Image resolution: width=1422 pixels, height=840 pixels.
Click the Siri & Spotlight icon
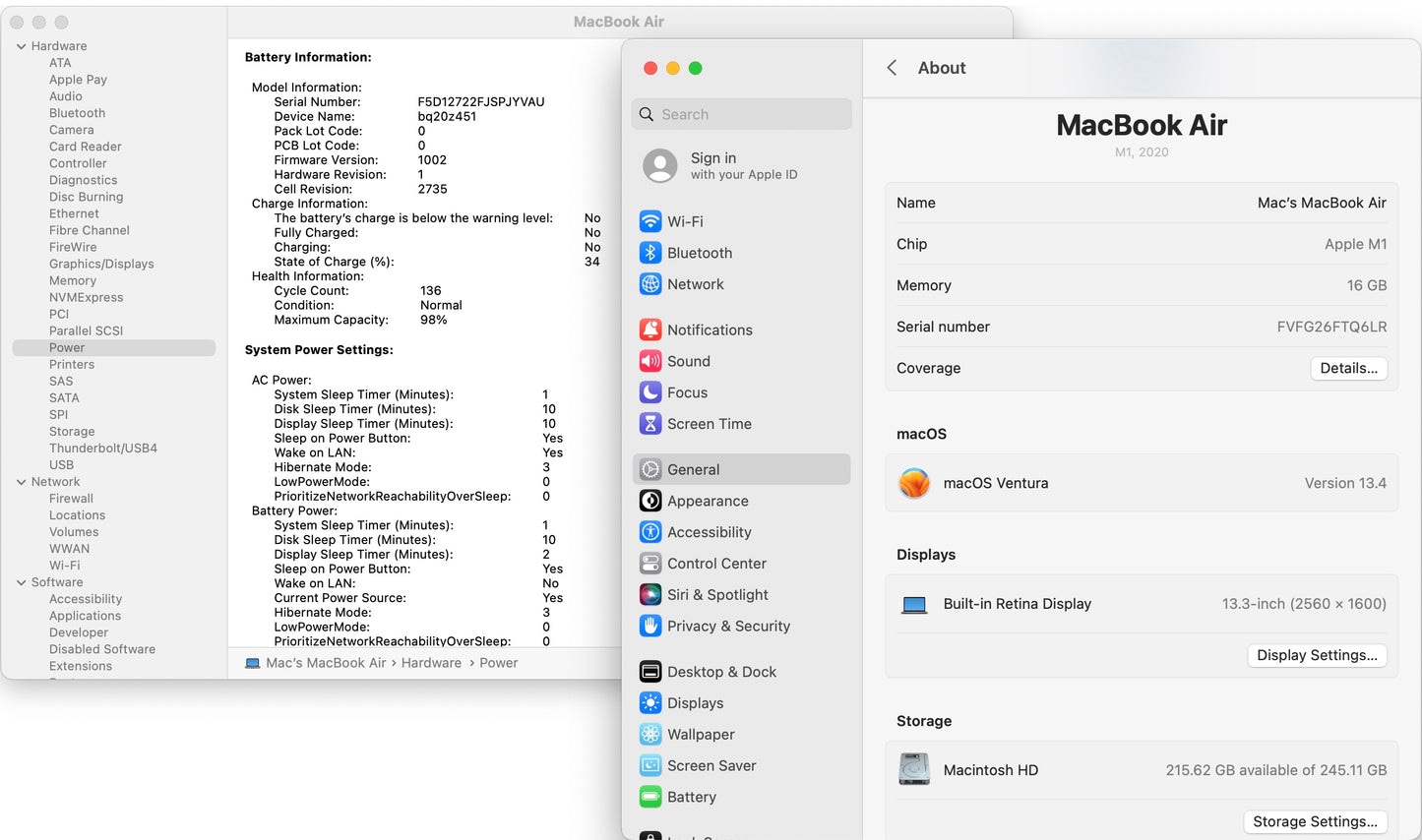(x=650, y=595)
